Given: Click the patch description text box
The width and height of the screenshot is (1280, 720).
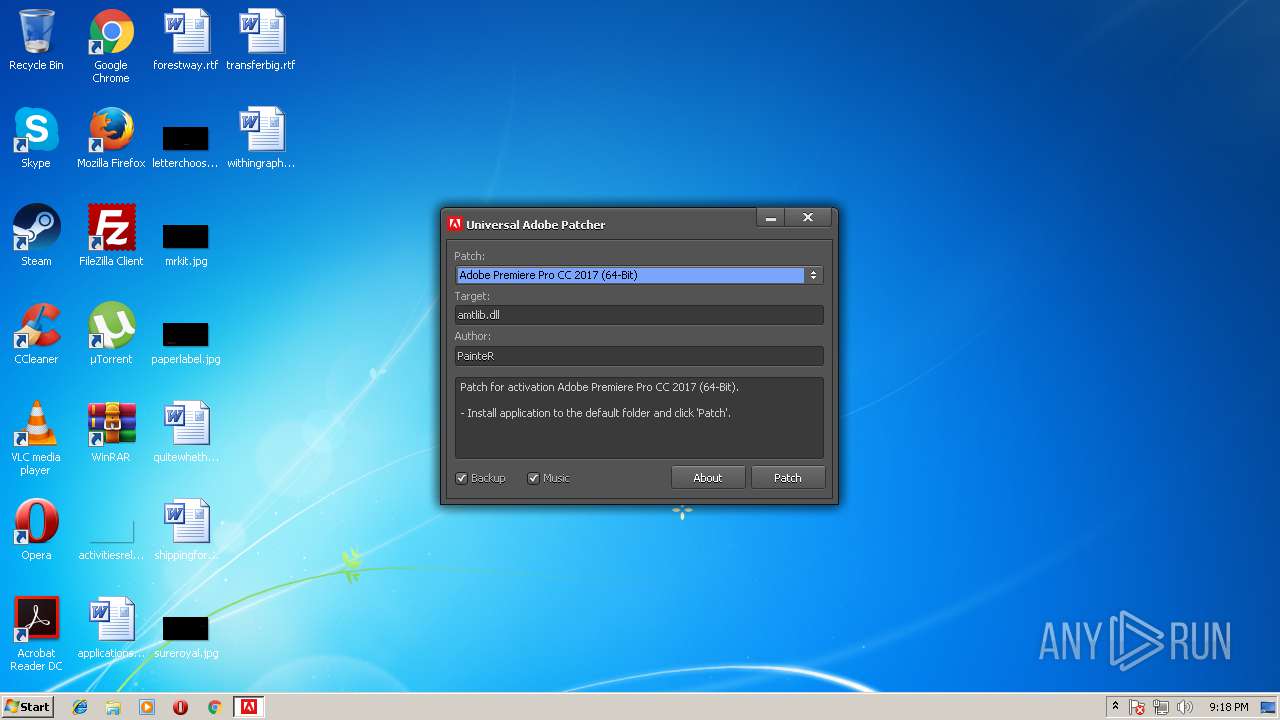Looking at the screenshot, I should click(639, 418).
